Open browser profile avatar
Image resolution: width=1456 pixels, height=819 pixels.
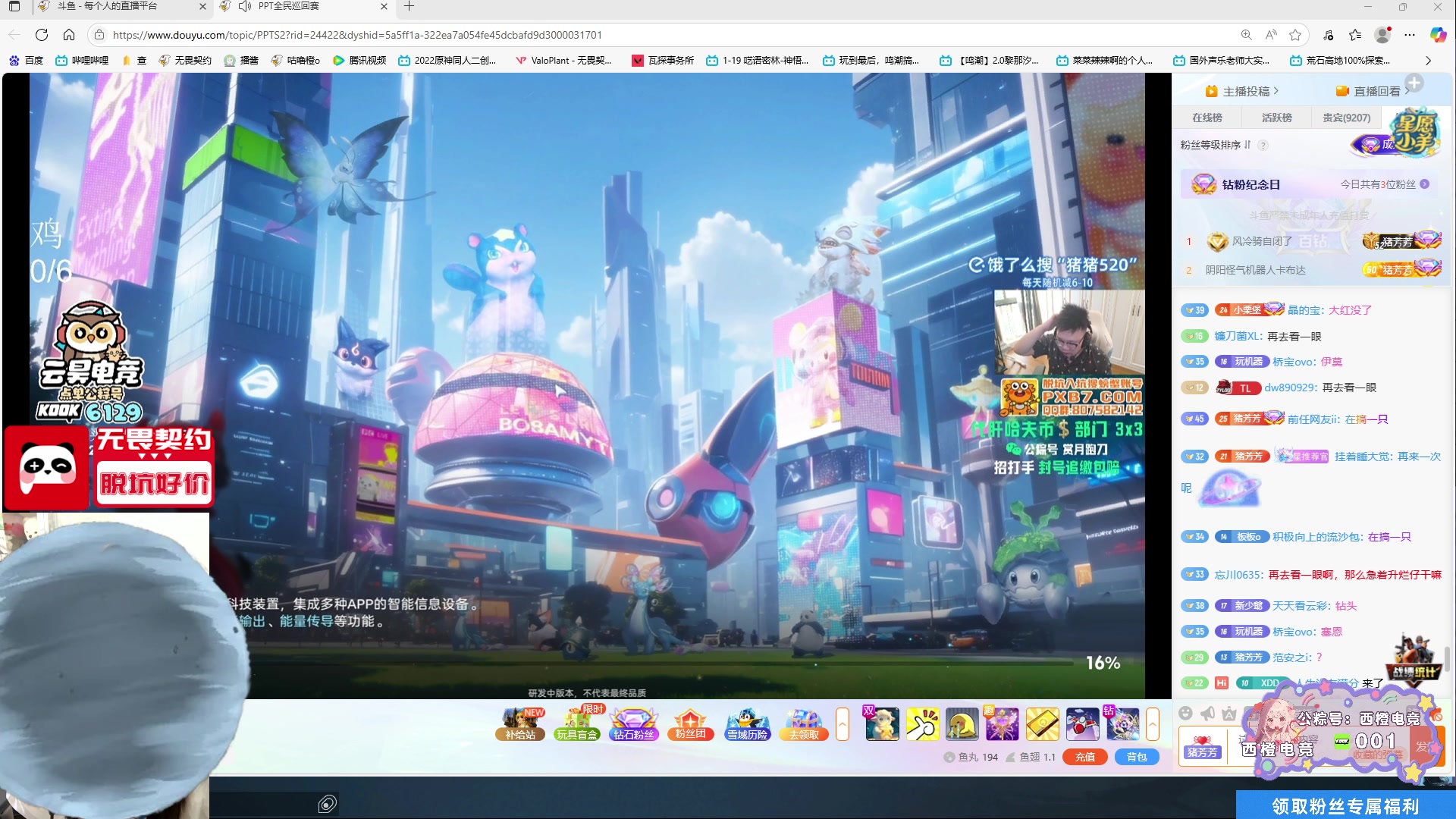1382,35
